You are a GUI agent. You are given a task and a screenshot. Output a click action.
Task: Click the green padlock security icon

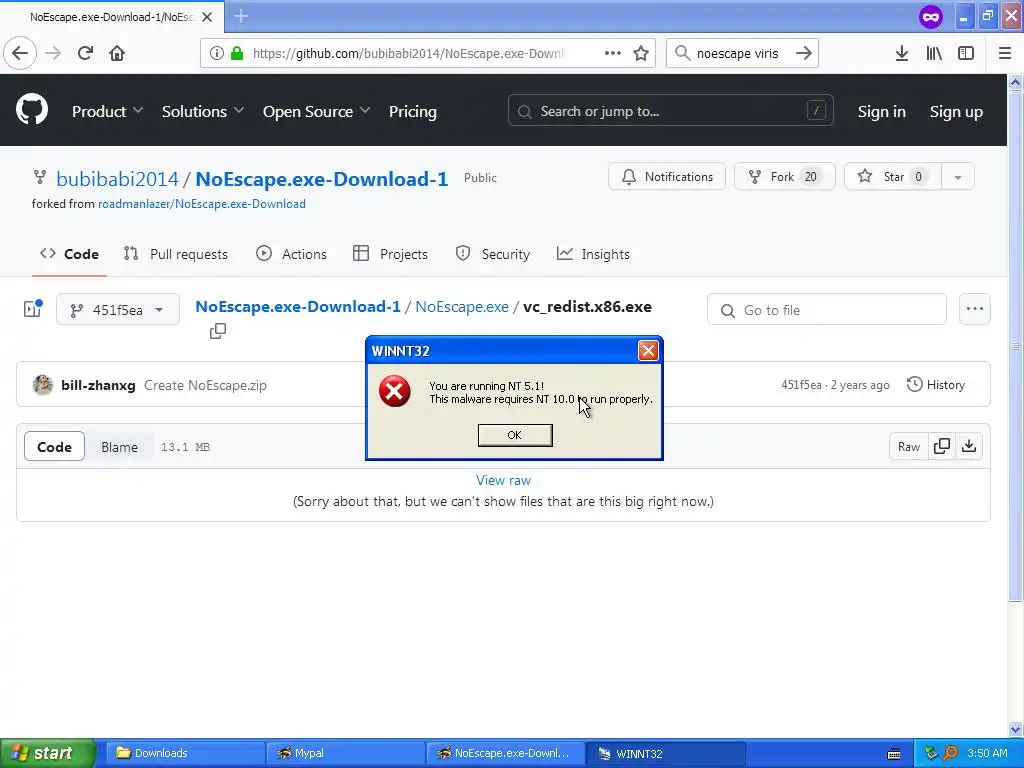tap(237, 53)
